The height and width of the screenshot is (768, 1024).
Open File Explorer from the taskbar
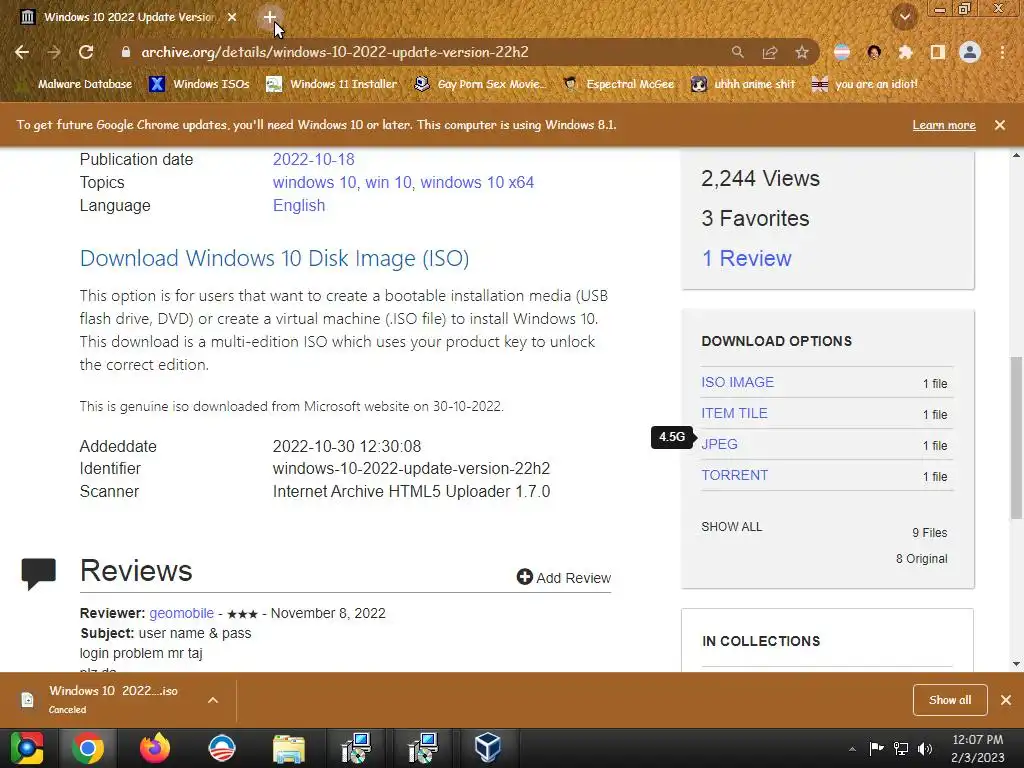[x=289, y=748]
